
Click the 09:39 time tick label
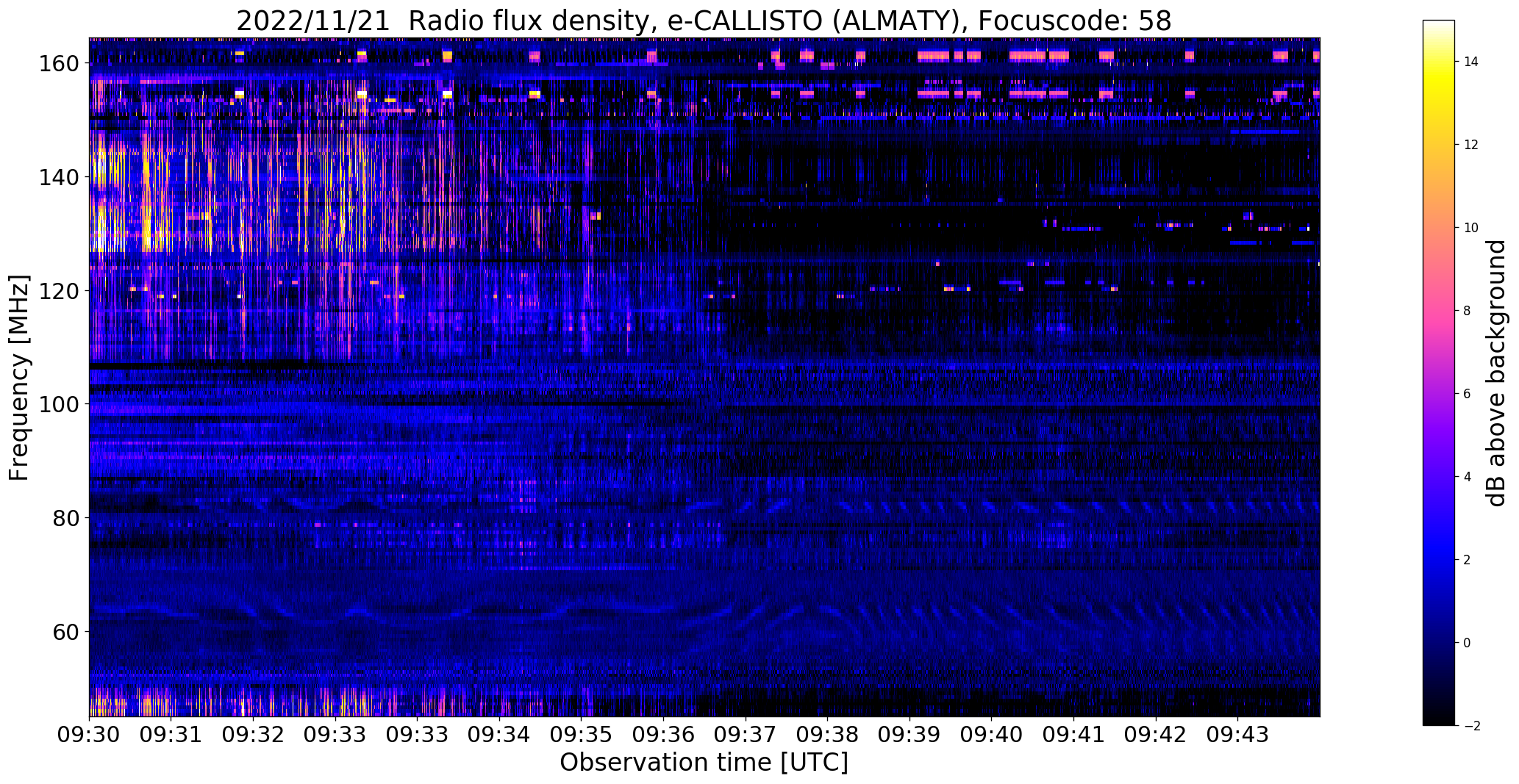909,734
